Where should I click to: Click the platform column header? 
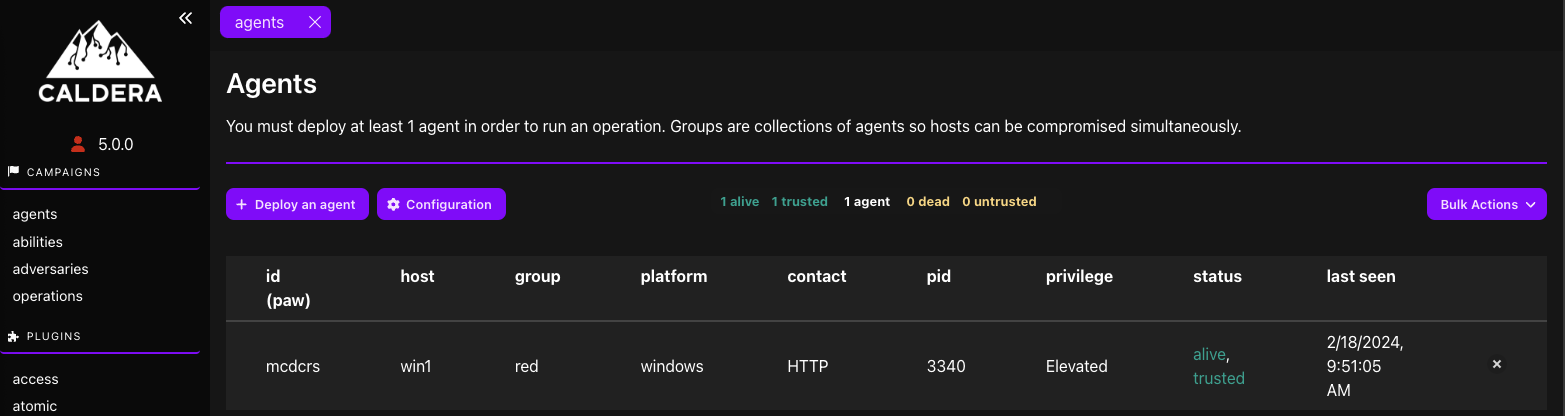[674, 276]
